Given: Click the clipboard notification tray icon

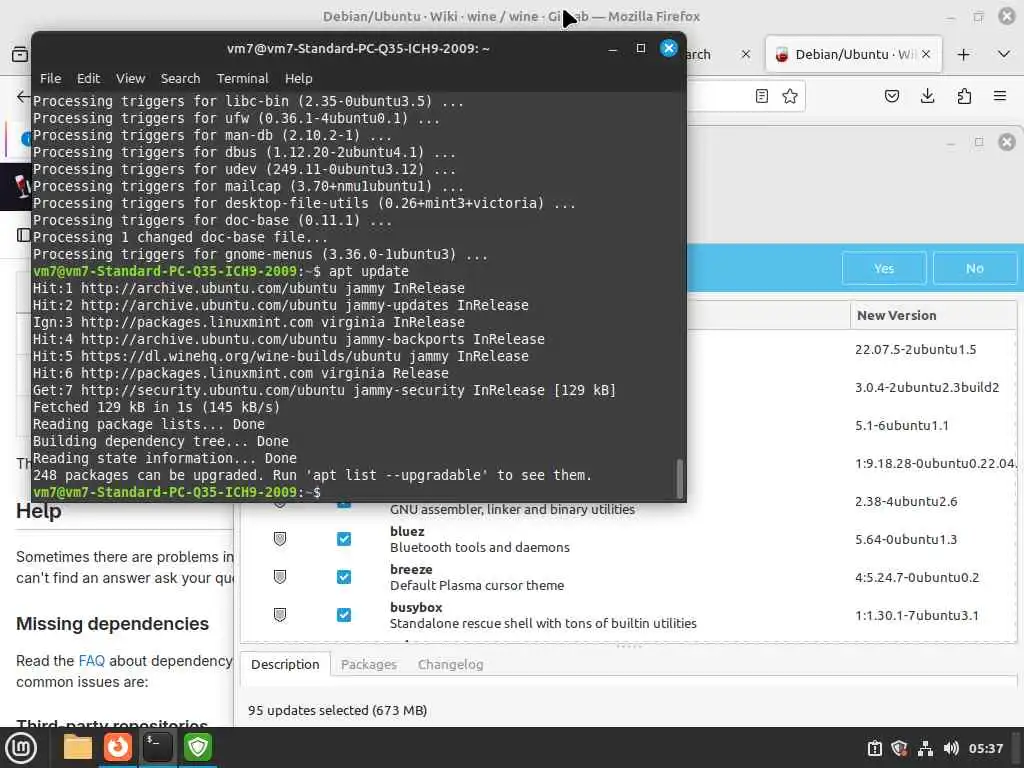Looking at the screenshot, I should [x=874, y=748].
